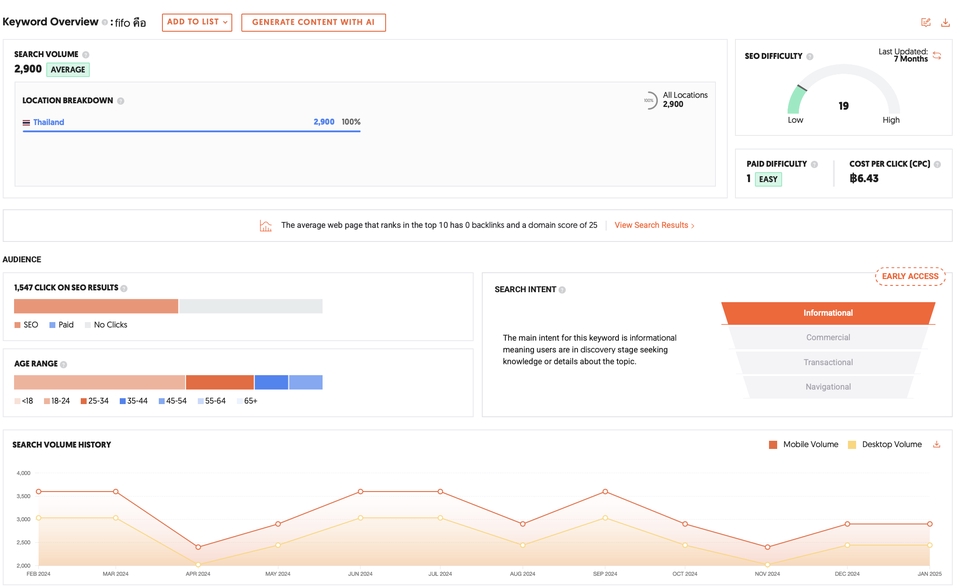Click the info icon beside Search Intent
Screen dimensions: 960x588
[562, 290]
